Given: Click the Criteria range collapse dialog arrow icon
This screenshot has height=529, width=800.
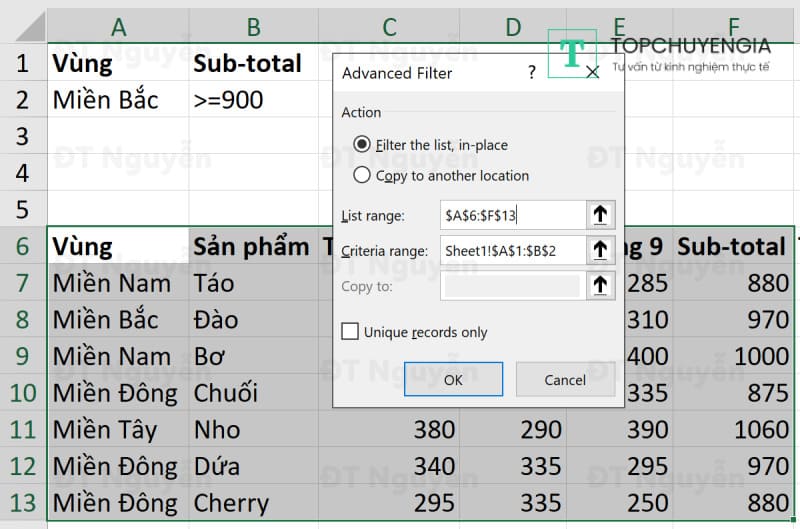Looking at the screenshot, I should click(600, 250).
